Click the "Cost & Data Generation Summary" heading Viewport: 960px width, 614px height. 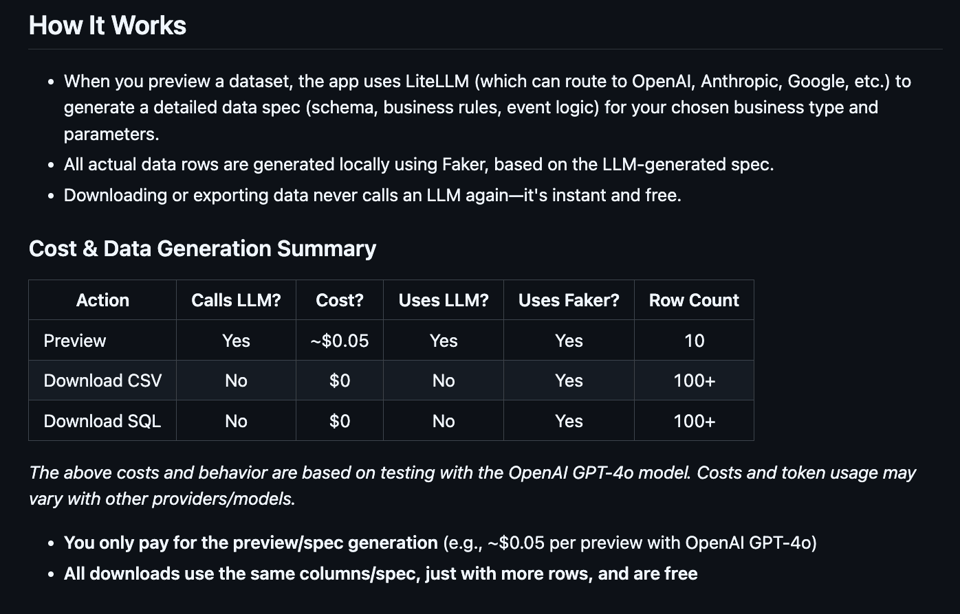202,248
